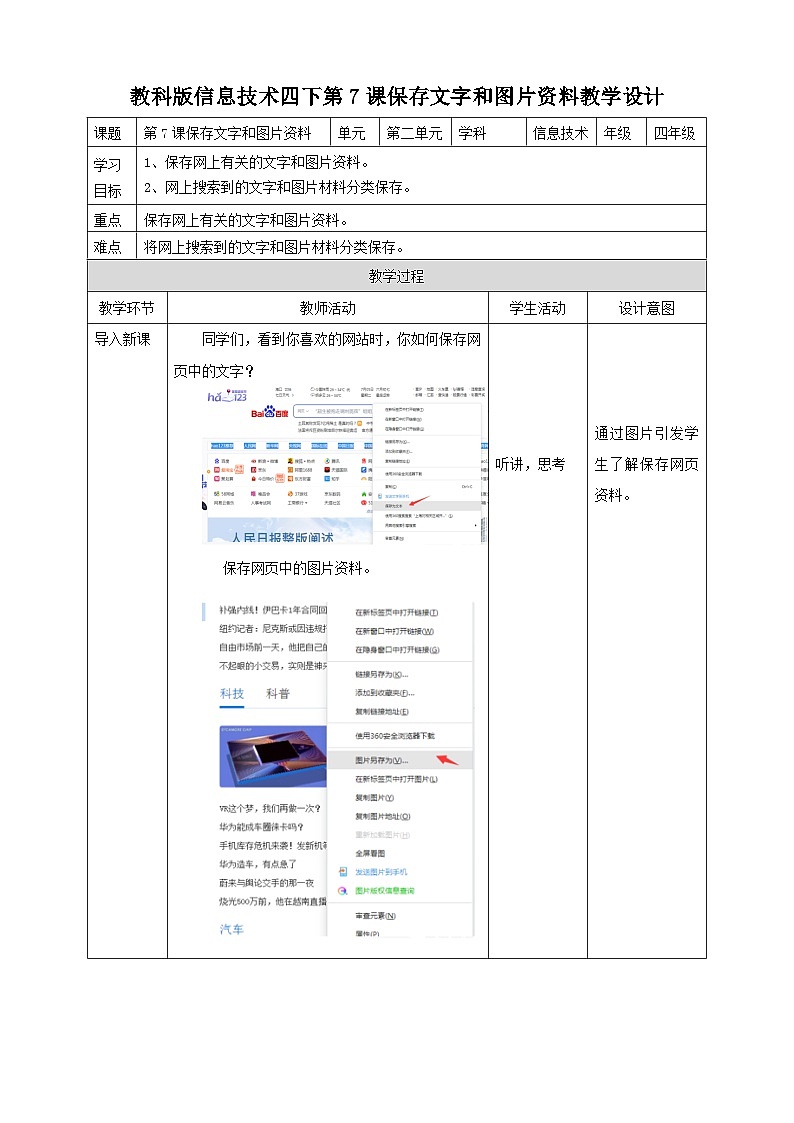Select 全屏看图 menu entry

(x=370, y=853)
